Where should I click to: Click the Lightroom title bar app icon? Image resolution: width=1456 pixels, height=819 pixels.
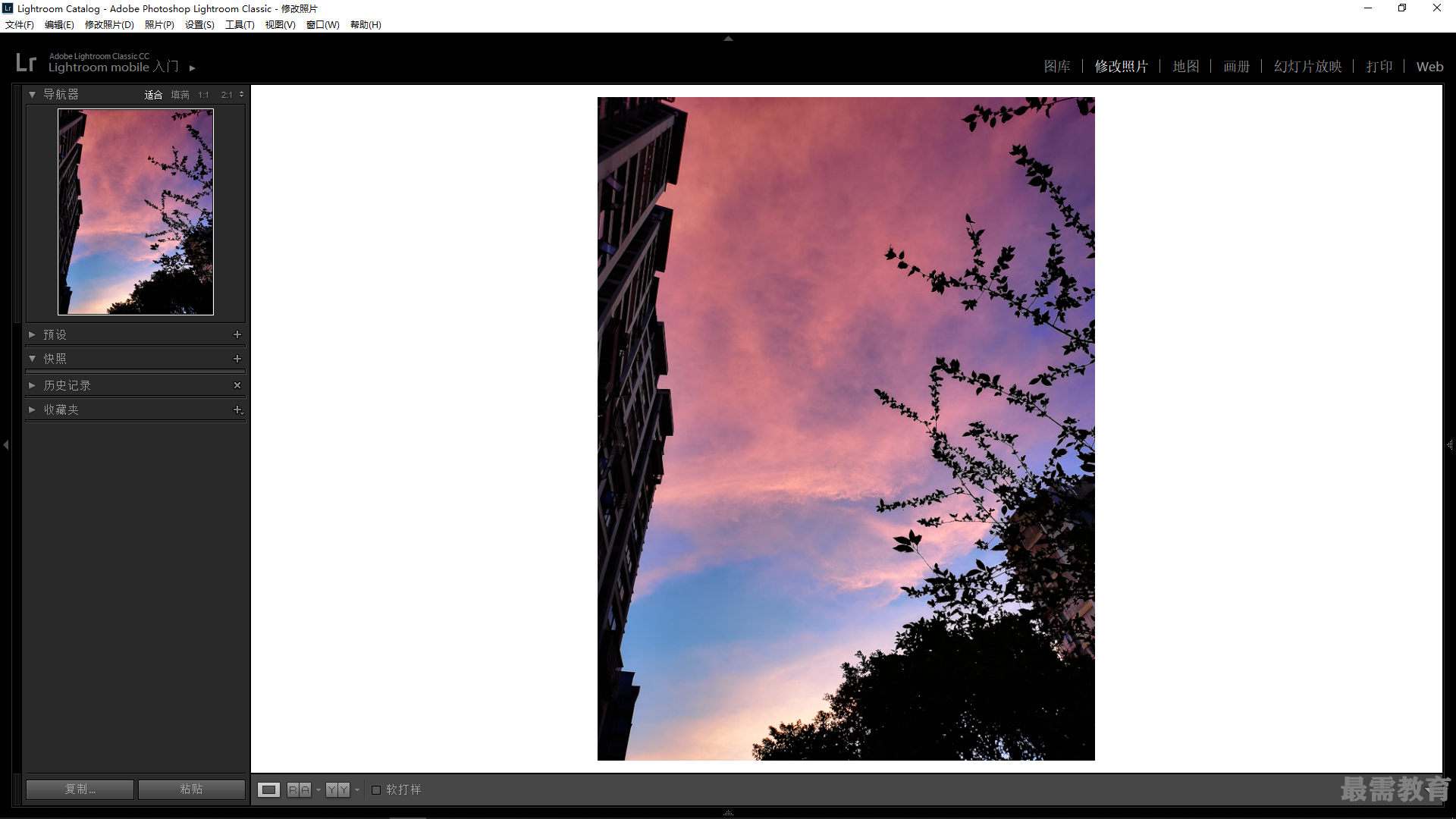click(x=8, y=8)
